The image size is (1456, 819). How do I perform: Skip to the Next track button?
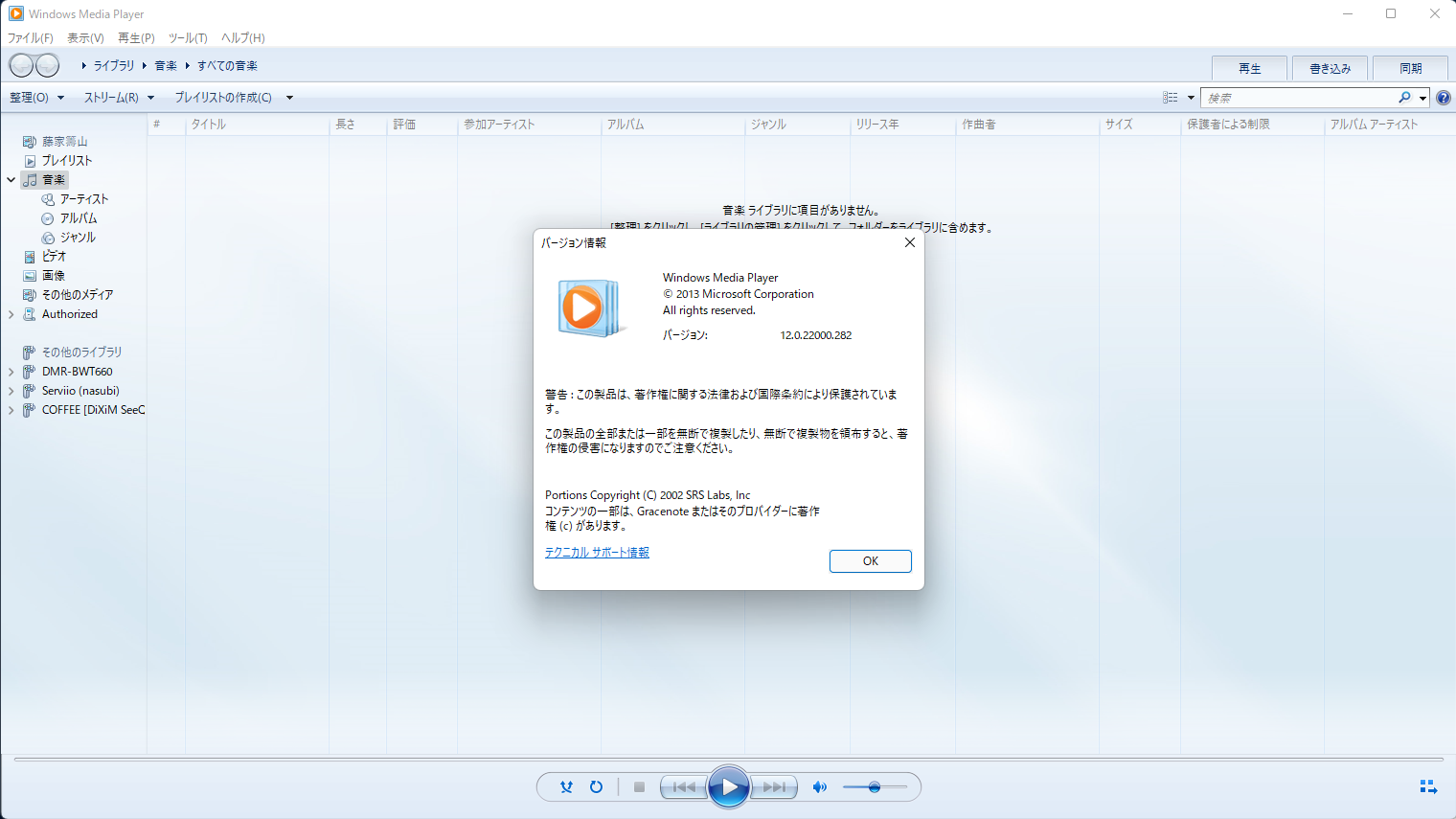(x=774, y=787)
